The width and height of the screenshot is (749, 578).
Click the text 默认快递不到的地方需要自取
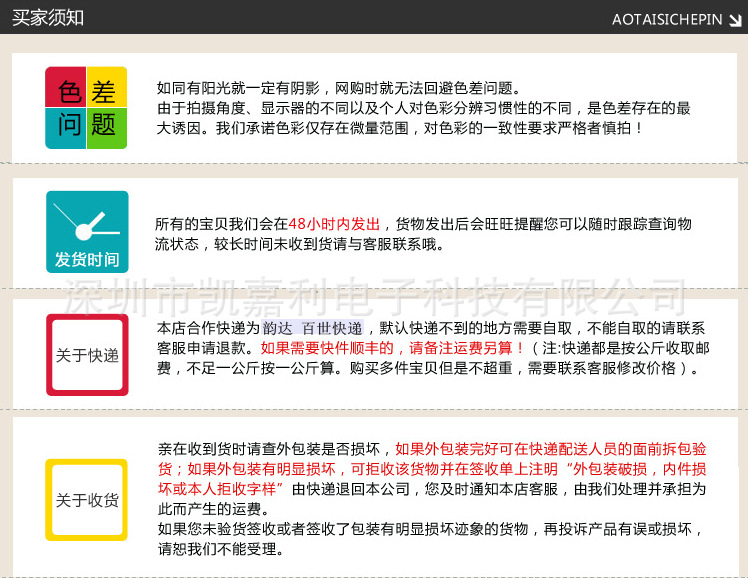pos(476,328)
